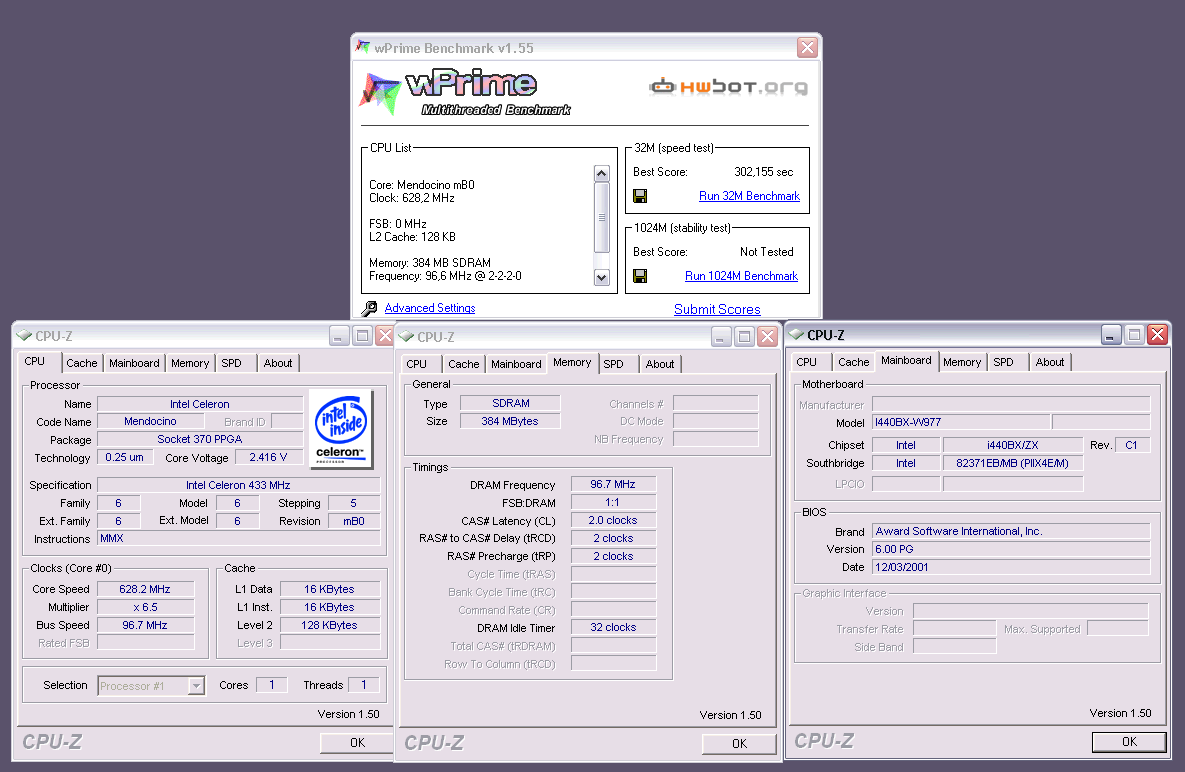Open the Cache tab in the Memory window
The height and width of the screenshot is (772, 1185).
coord(463,364)
